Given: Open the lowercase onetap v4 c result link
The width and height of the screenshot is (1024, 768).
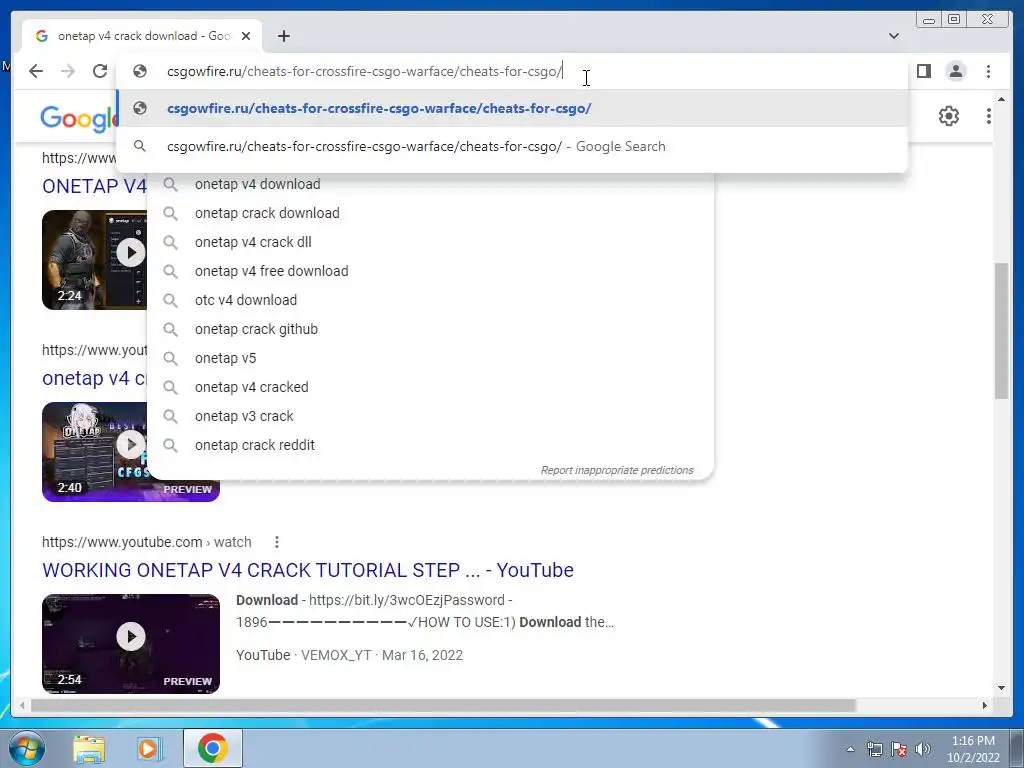Looking at the screenshot, I should click(x=94, y=378).
